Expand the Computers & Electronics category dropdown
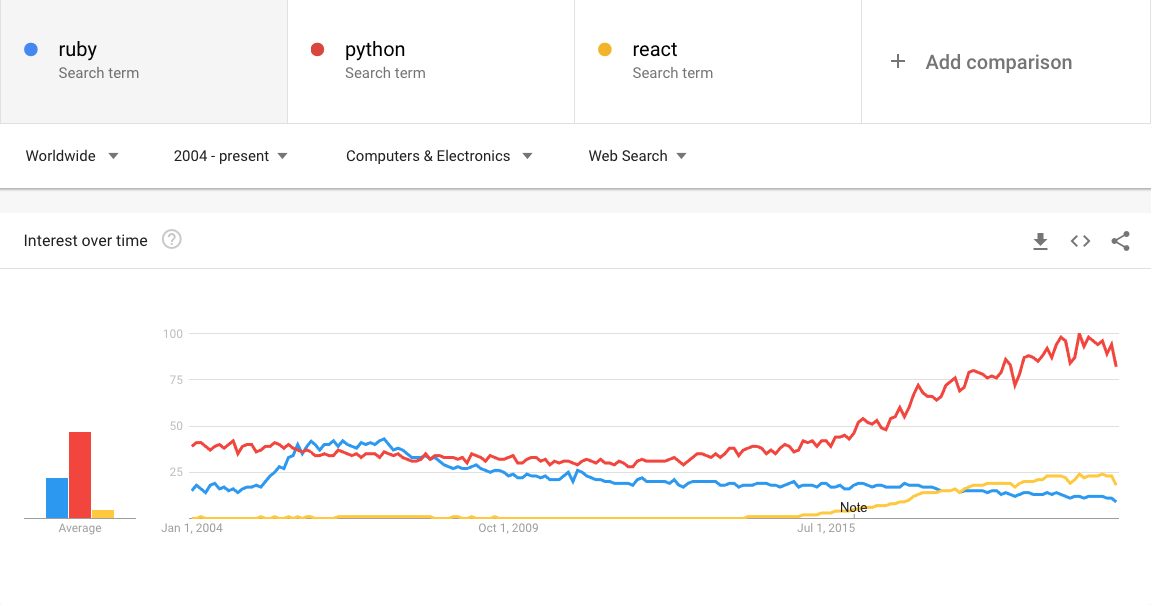Screen dimensions: 1151x605 coord(439,156)
